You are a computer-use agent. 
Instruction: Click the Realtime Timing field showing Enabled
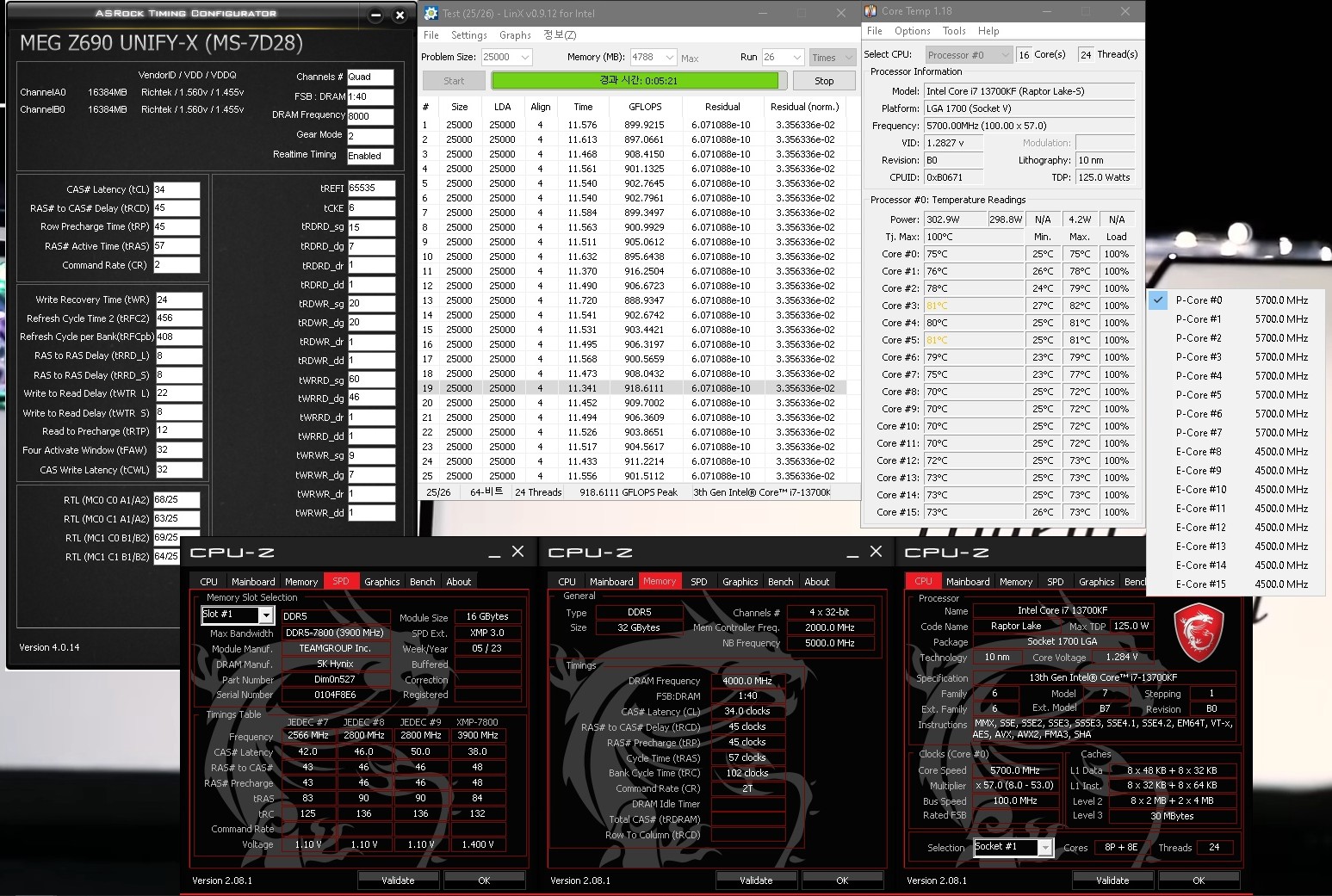370,156
